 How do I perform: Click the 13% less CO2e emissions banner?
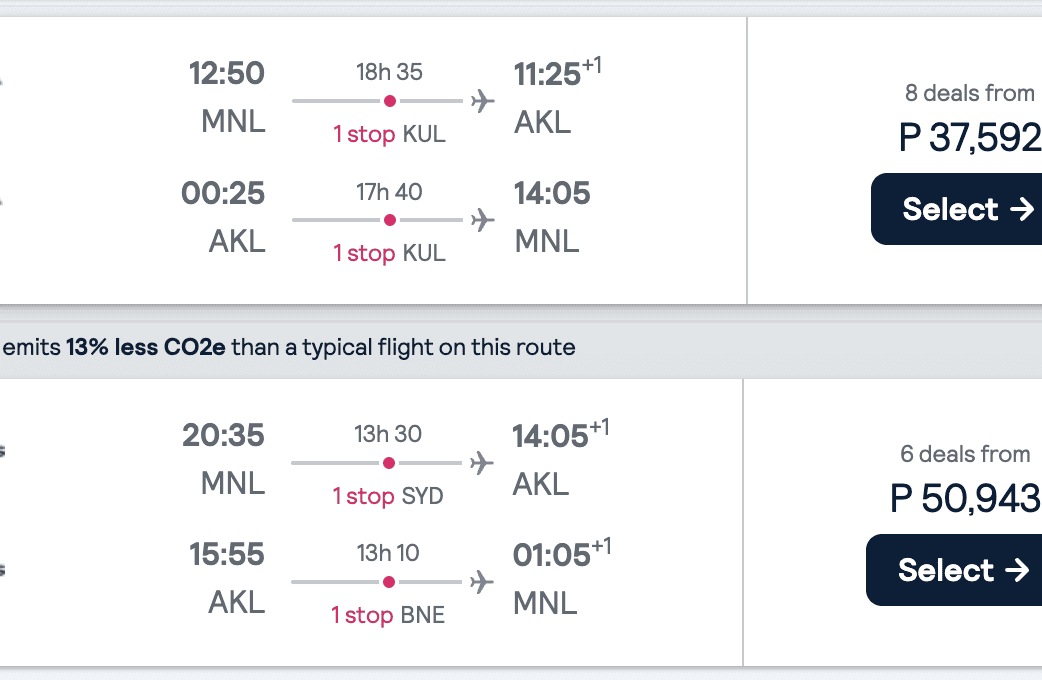[290, 348]
